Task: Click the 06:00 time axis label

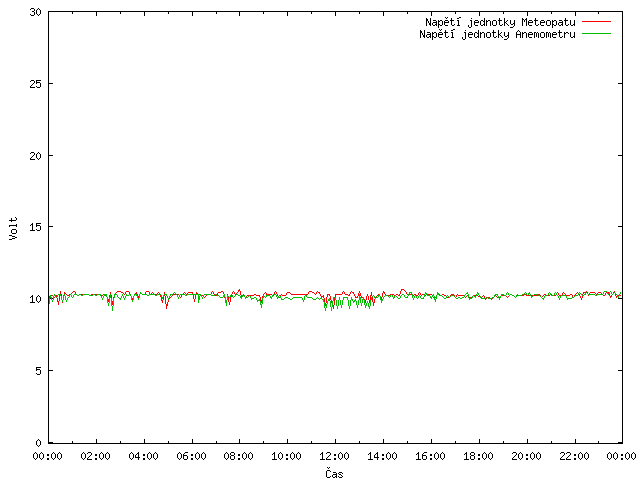Action: click(x=191, y=456)
